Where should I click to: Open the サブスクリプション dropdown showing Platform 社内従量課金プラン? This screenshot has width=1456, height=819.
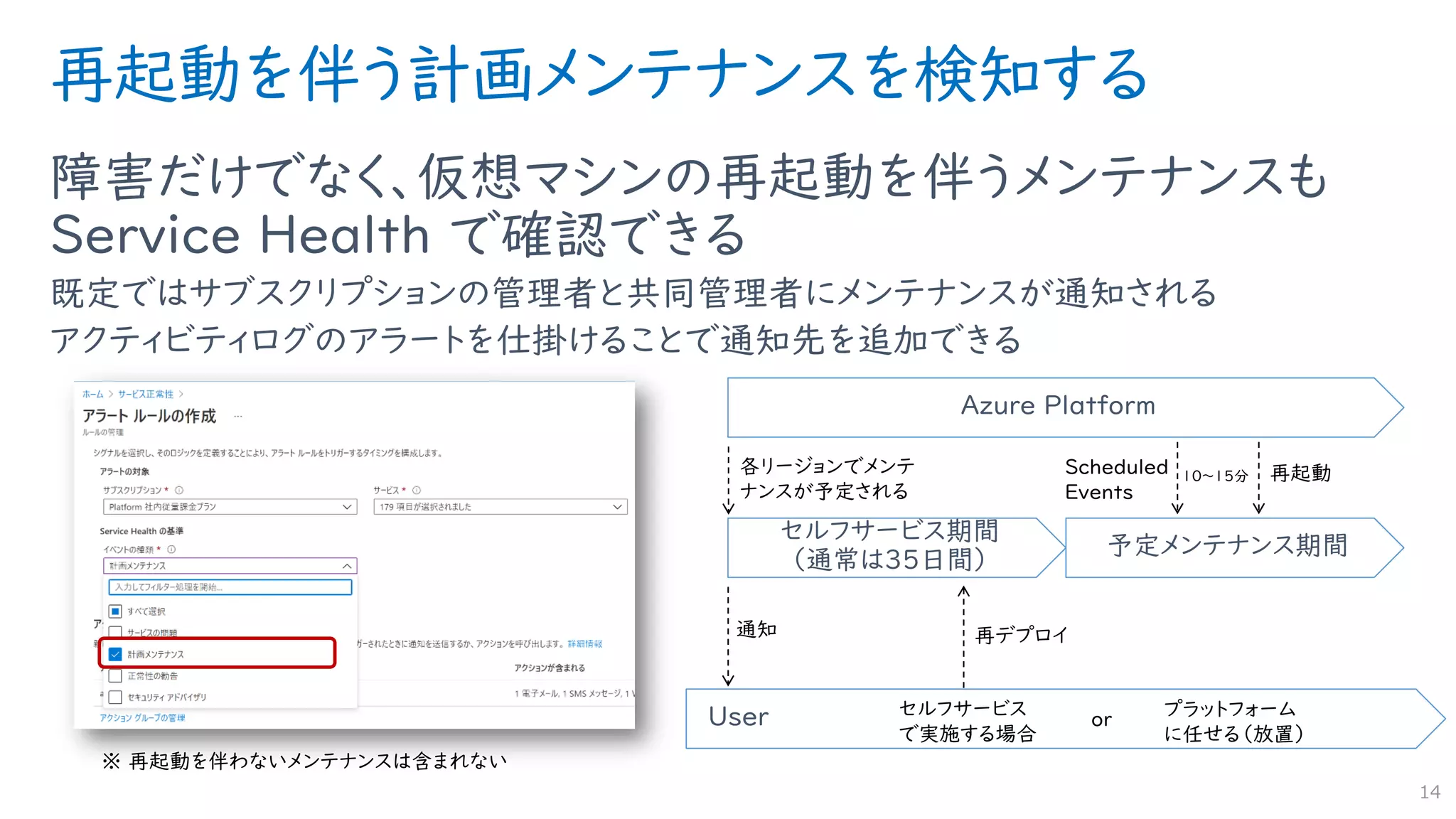[230, 507]
